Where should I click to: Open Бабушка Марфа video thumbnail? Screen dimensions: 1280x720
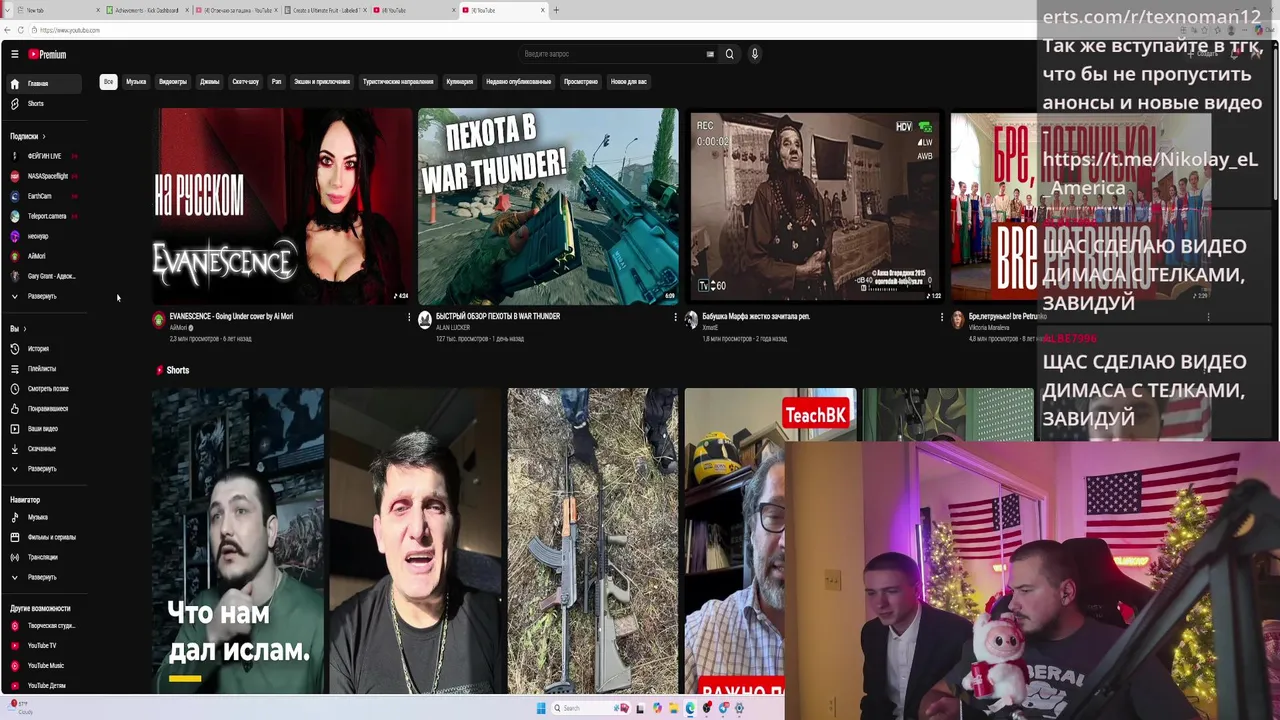(x=814, y=206)
